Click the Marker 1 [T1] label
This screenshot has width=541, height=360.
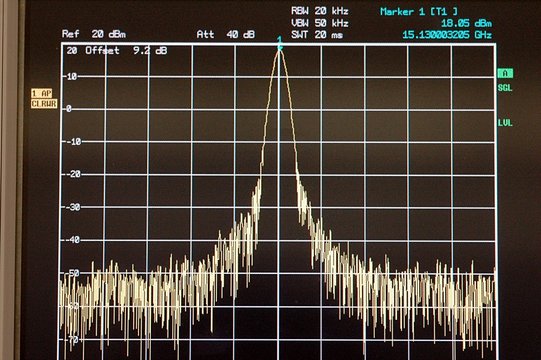[x=419, y=11]
